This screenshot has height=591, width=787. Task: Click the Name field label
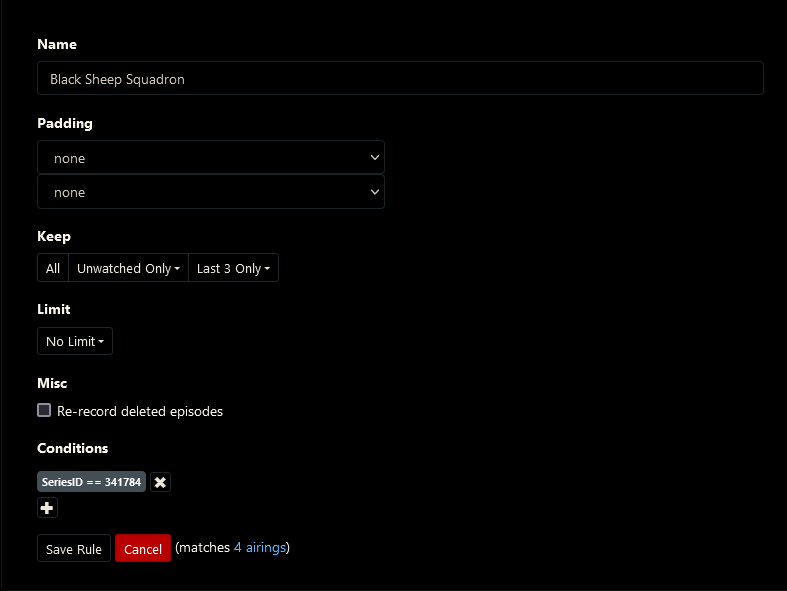click(57, 45)
